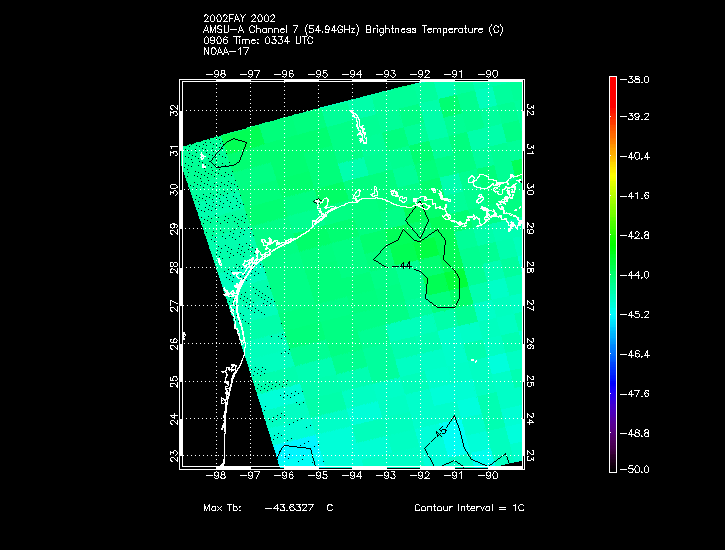Click the 26 label on the left latitude axis

[174, 343]
